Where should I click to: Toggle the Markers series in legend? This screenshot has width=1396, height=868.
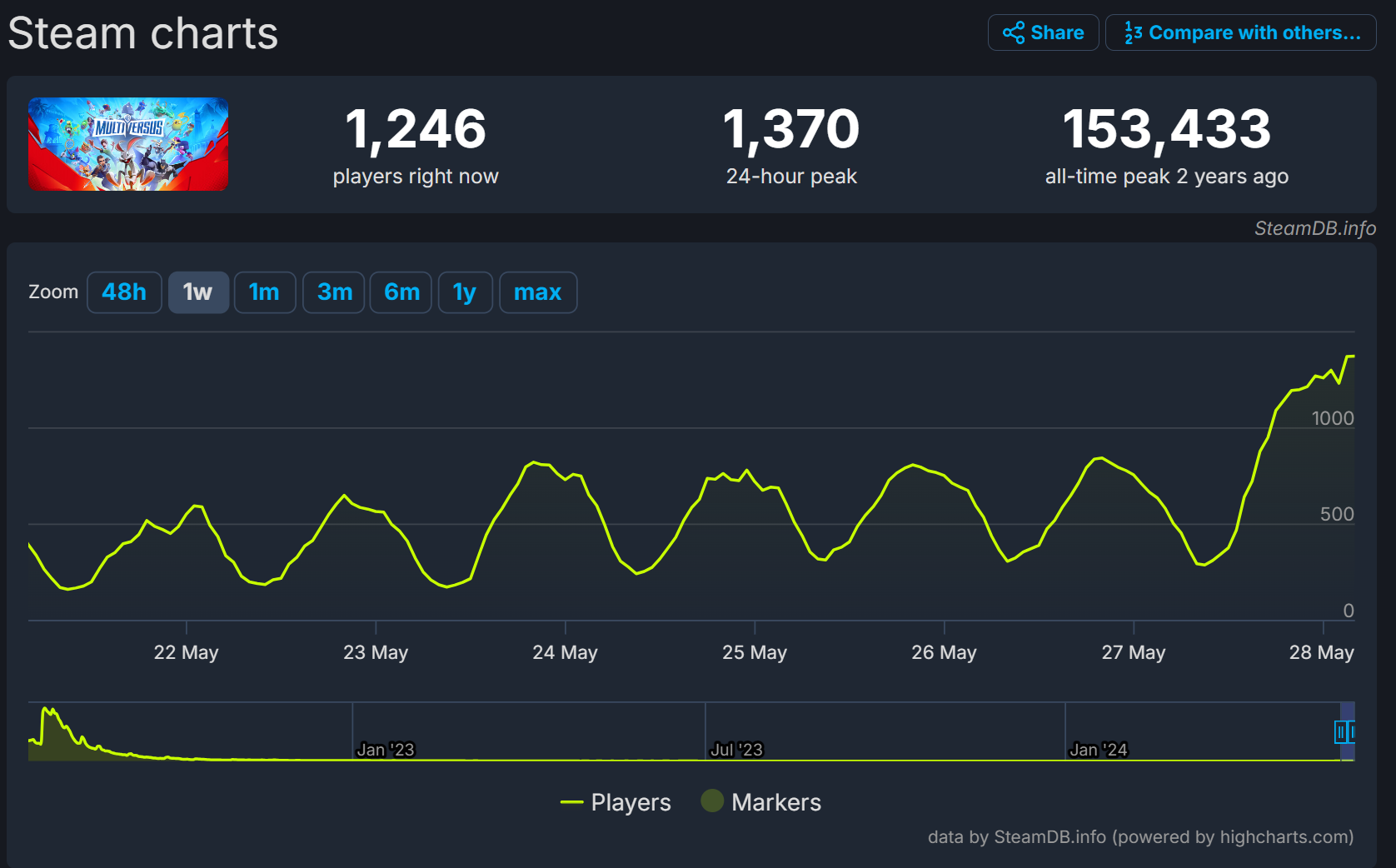761,802
